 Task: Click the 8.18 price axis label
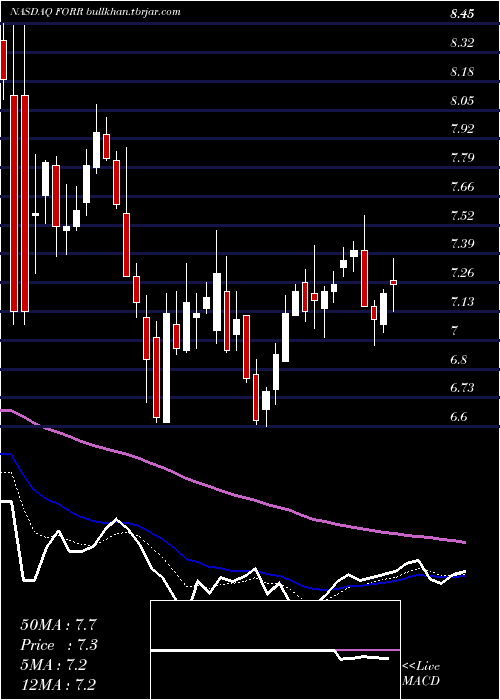462,71
